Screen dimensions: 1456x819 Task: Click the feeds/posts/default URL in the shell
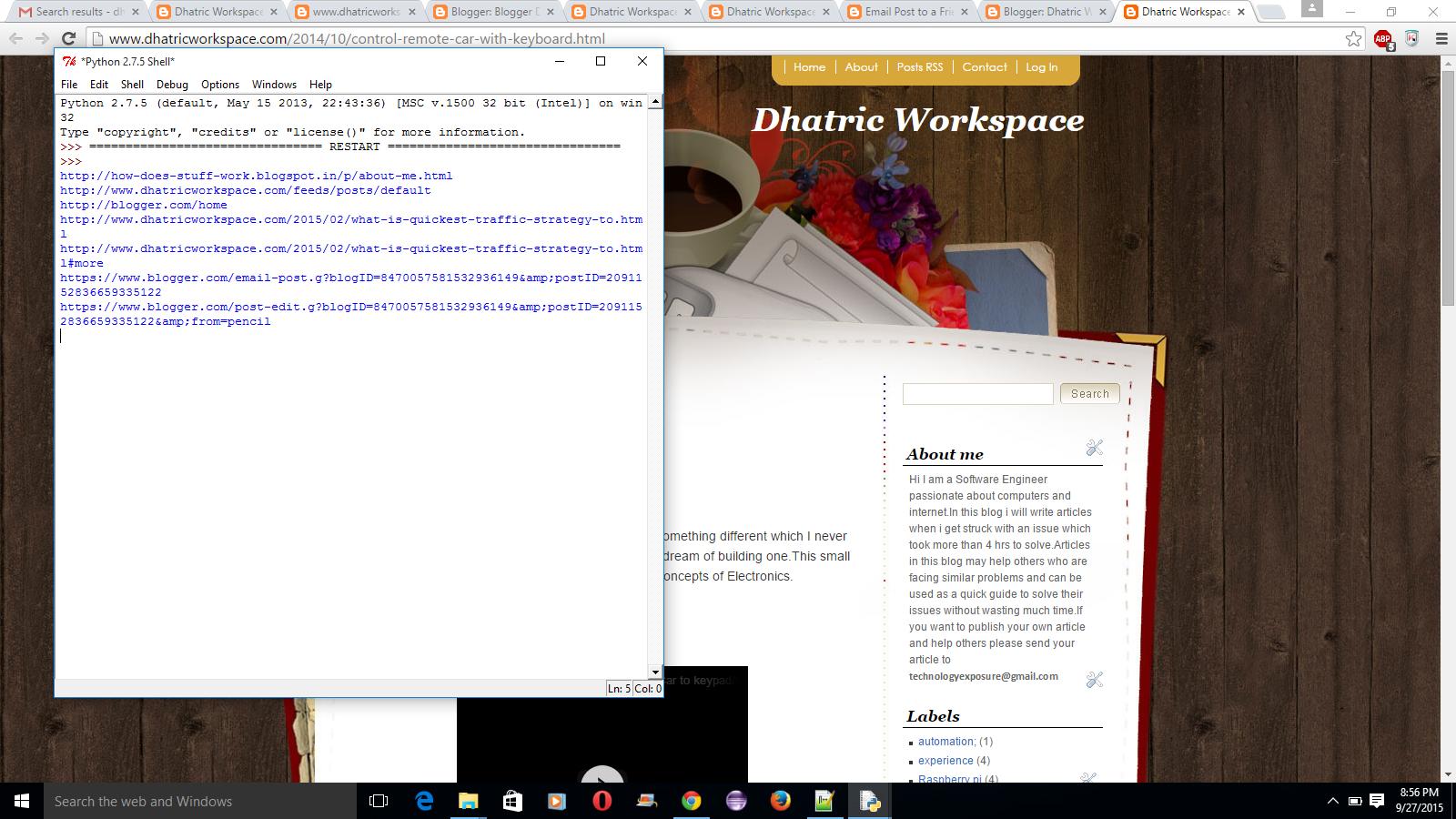pos(246,190)
